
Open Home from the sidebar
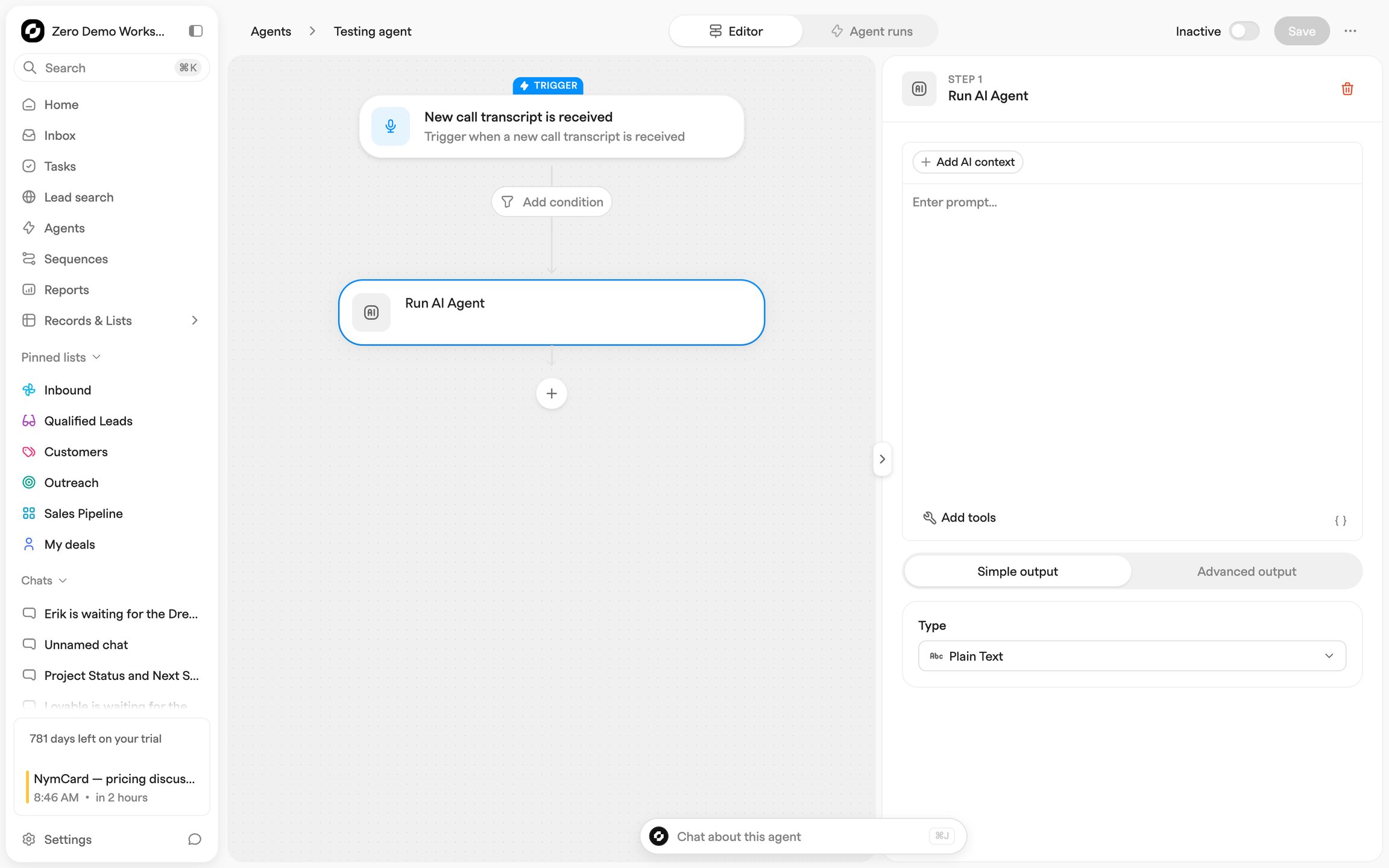[x=111, y=104]
